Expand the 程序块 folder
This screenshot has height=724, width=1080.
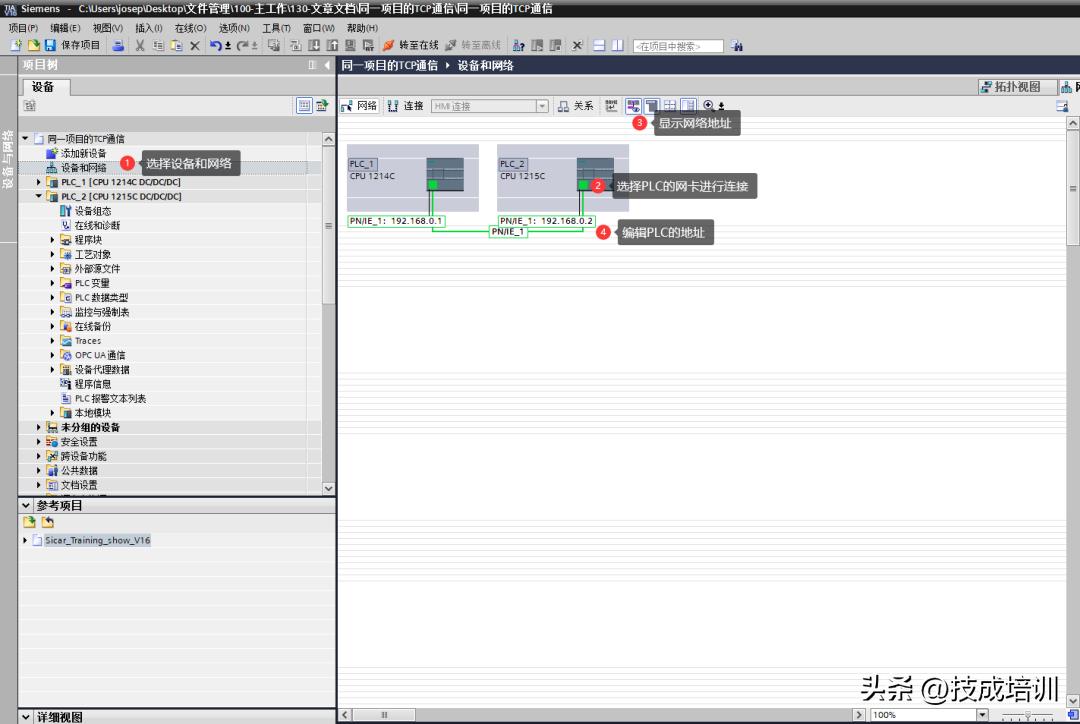(x=53, y=240)
